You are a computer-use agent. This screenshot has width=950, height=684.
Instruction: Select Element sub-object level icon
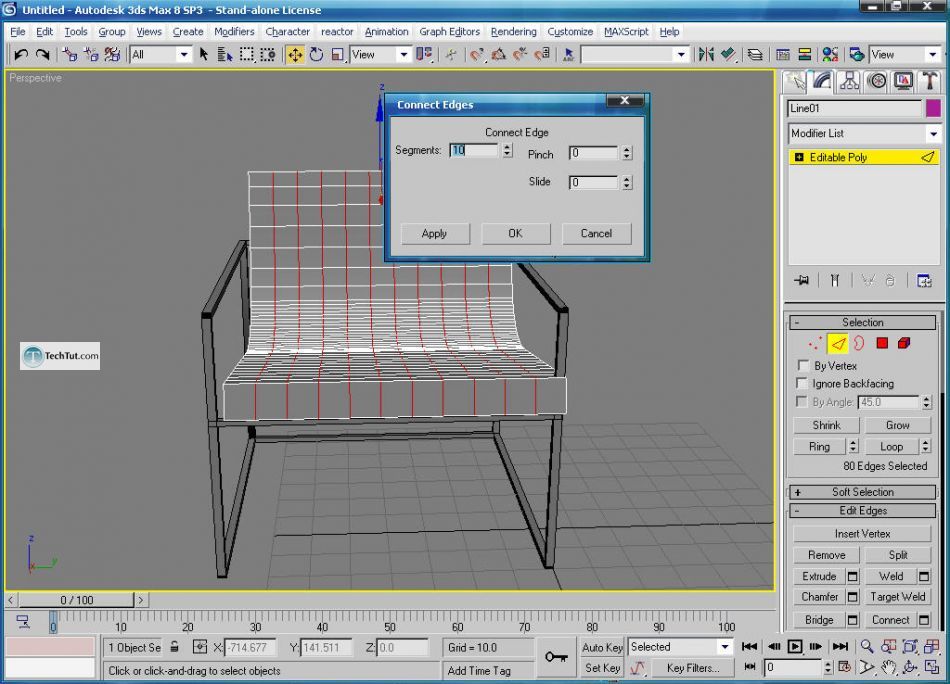click(x=904, y=344)
